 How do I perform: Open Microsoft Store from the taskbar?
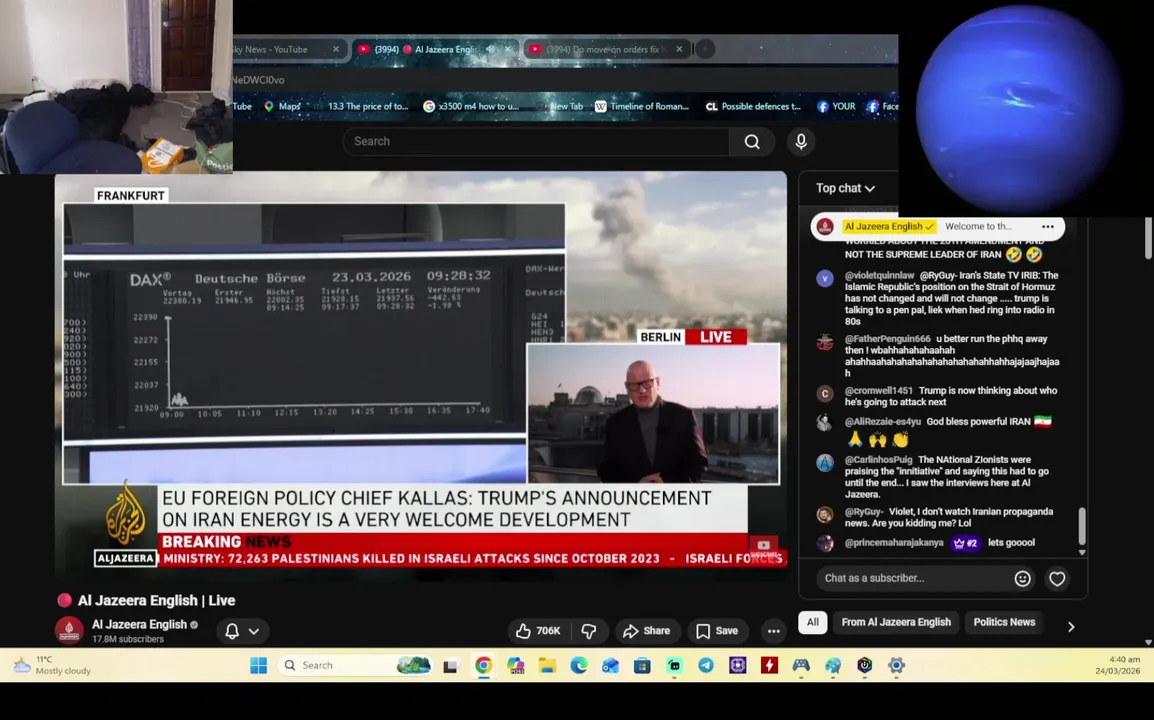click(x=642, y=666)
